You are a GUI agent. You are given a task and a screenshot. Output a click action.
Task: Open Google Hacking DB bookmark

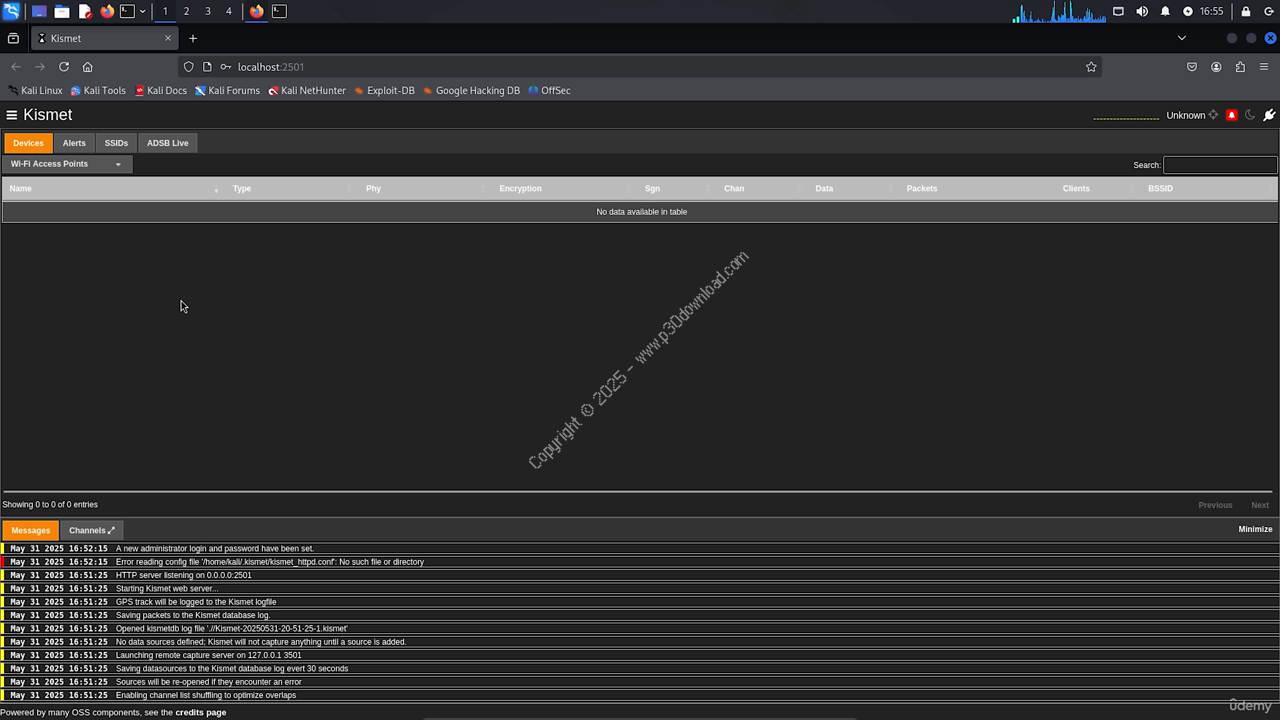pyautogui.click(x=471, y=91)
